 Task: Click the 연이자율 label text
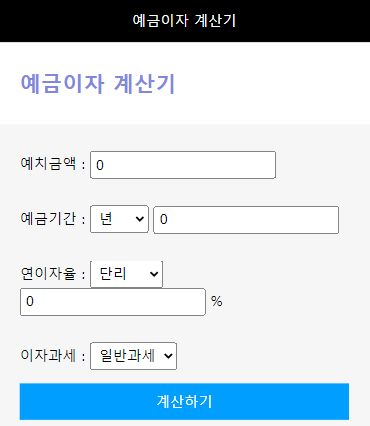(49, 274)
